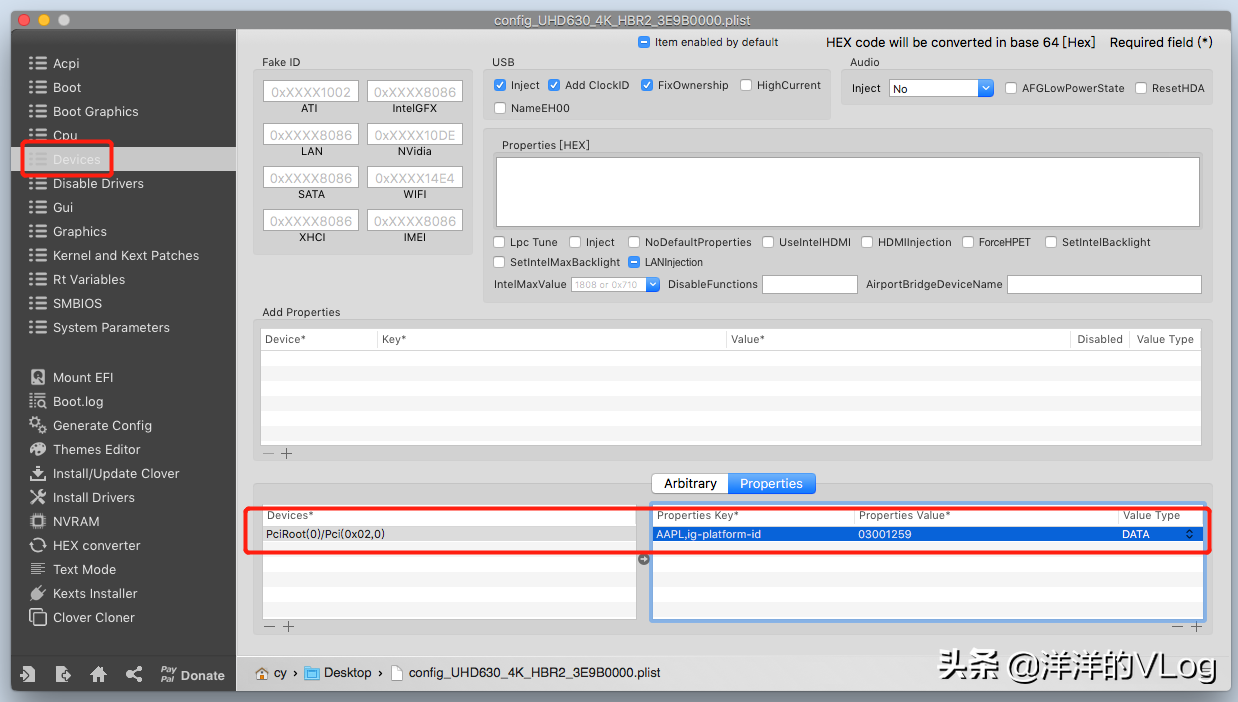Open Install/Update Clover
1238x702 pixels.
point(115,473)
